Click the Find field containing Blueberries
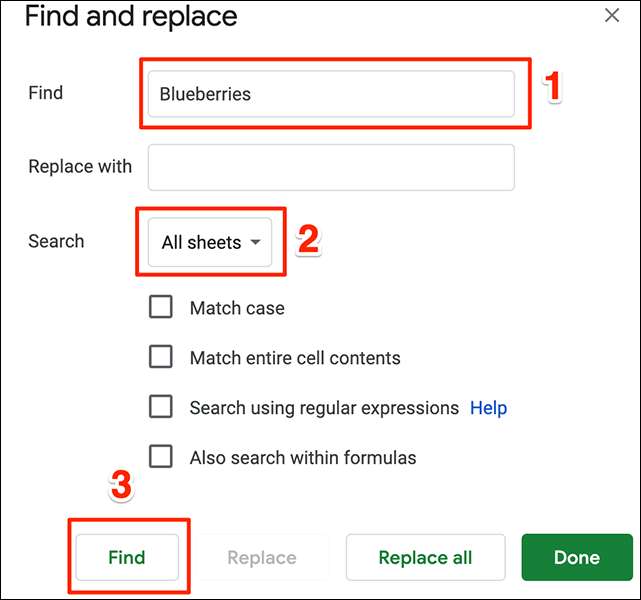Screen dimensions: 641x600 [x=331, y=94]
